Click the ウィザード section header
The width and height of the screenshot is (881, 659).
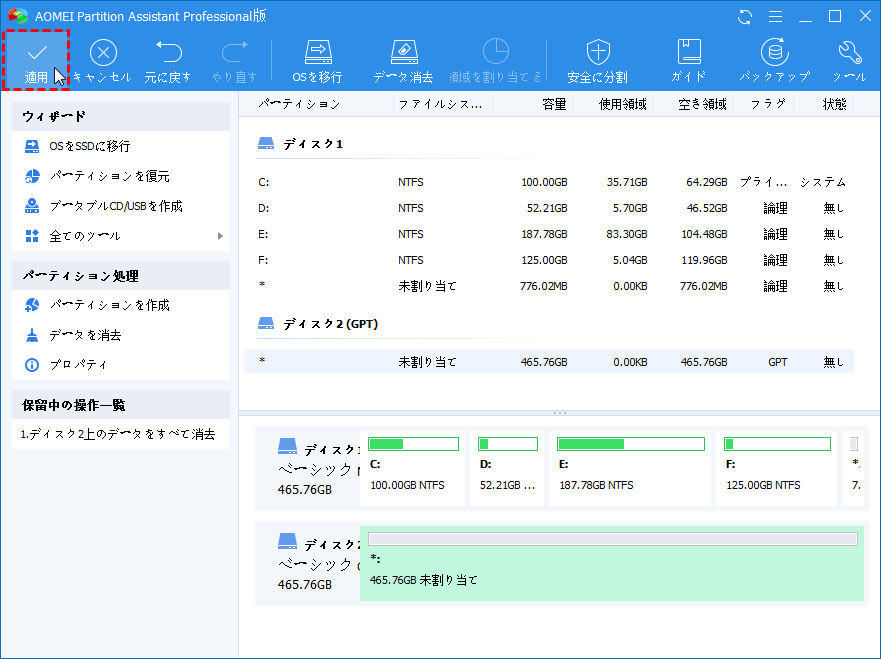(121, 116)
